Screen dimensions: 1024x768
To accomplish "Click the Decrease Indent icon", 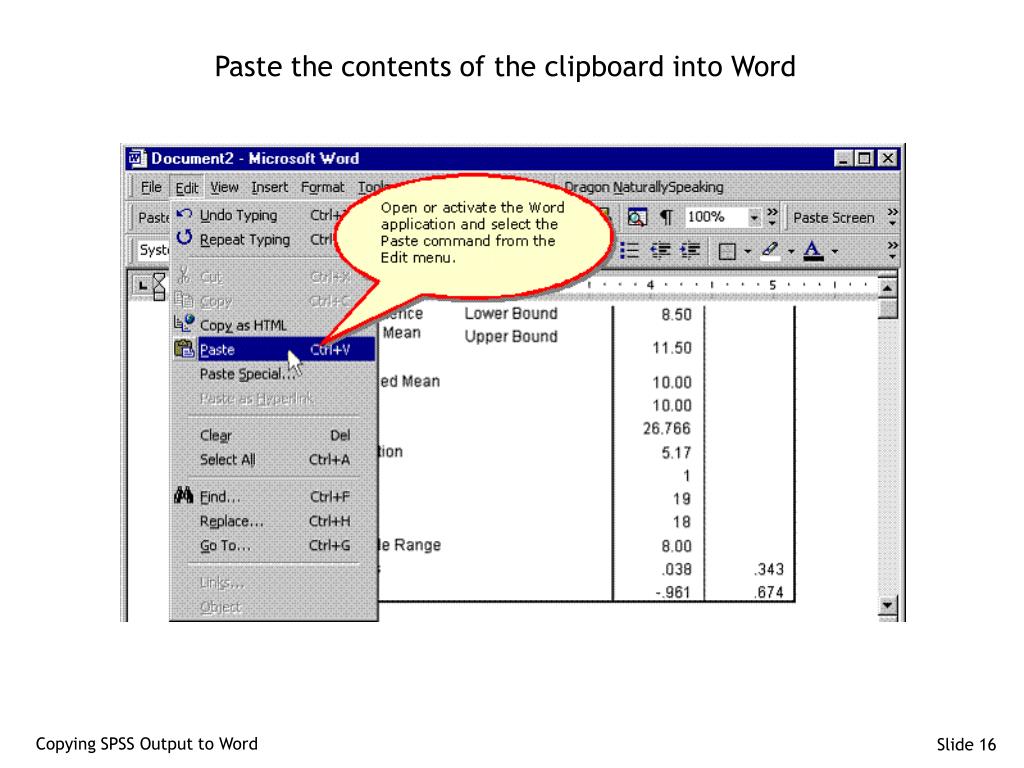I will (x=660, y=251).
